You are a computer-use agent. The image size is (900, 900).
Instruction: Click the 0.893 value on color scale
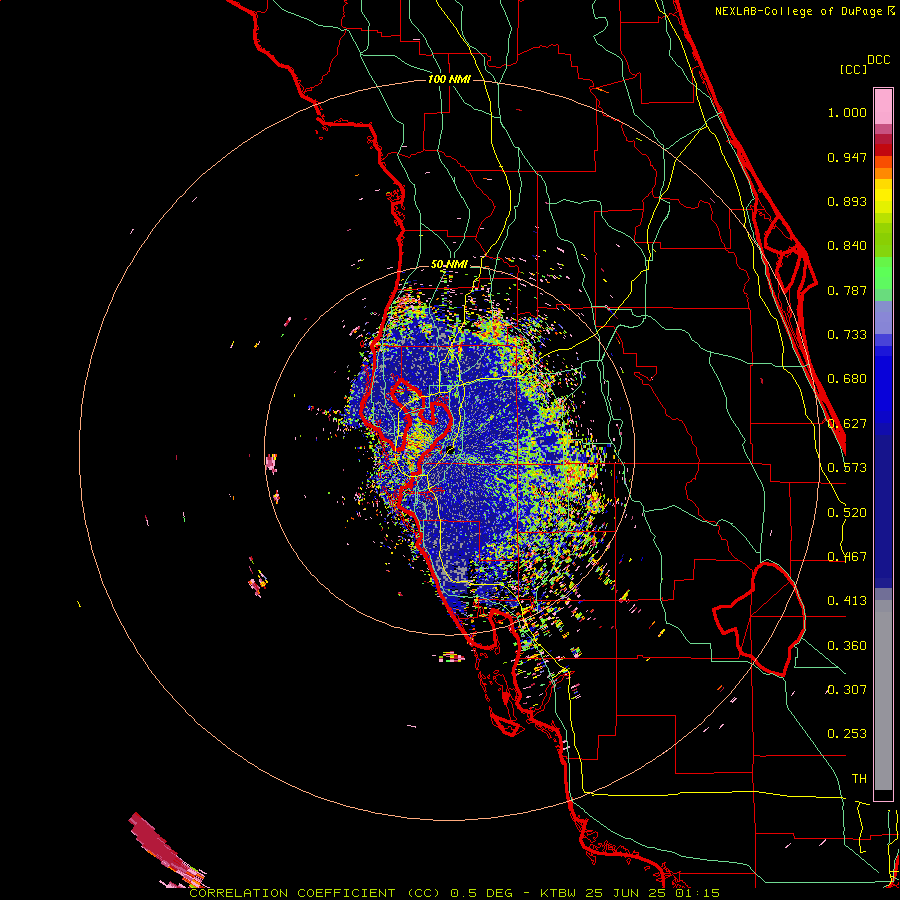847,201
